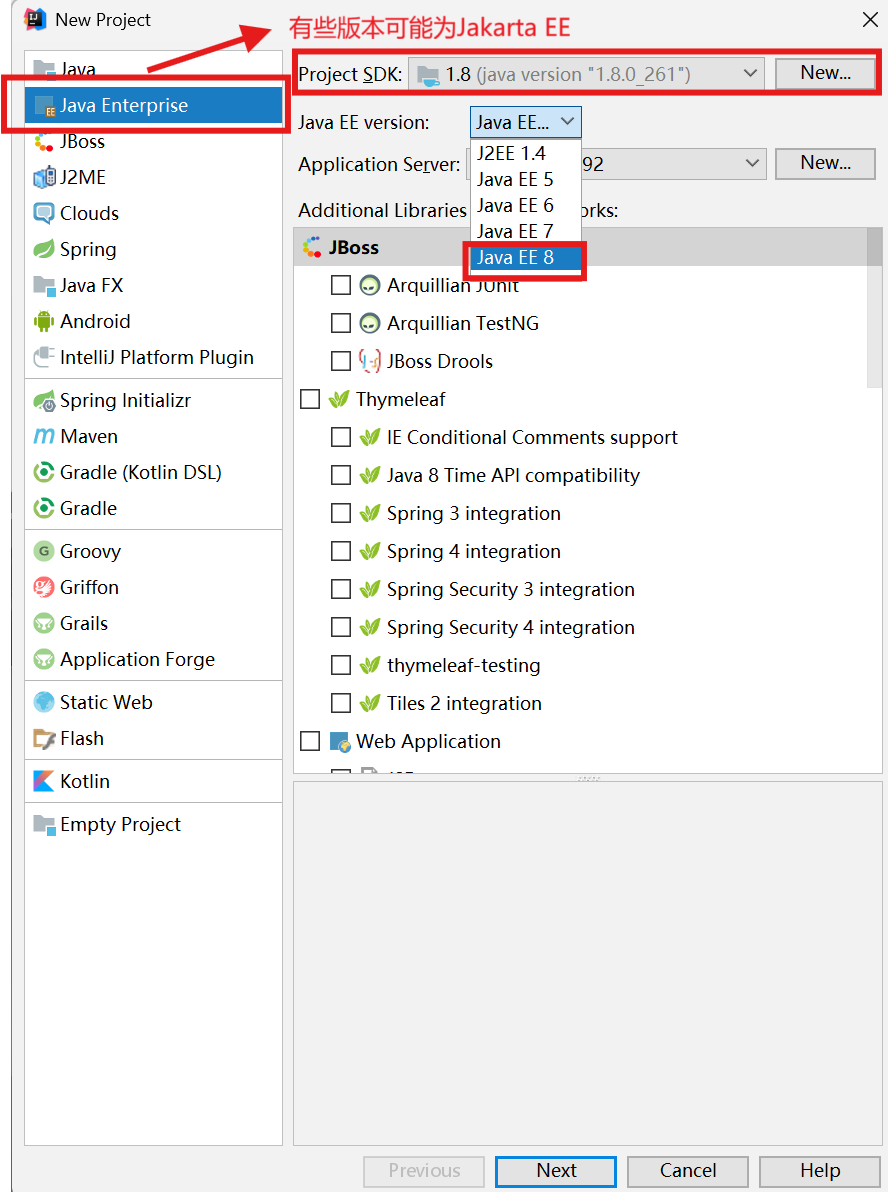Select the Android project type

click(153, 321)
